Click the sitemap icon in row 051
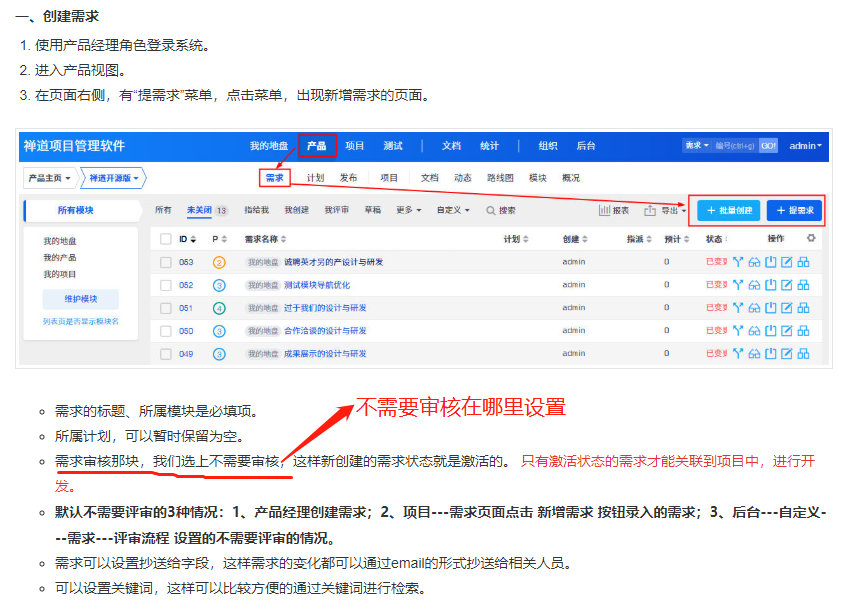 click(x=803, y=308)
